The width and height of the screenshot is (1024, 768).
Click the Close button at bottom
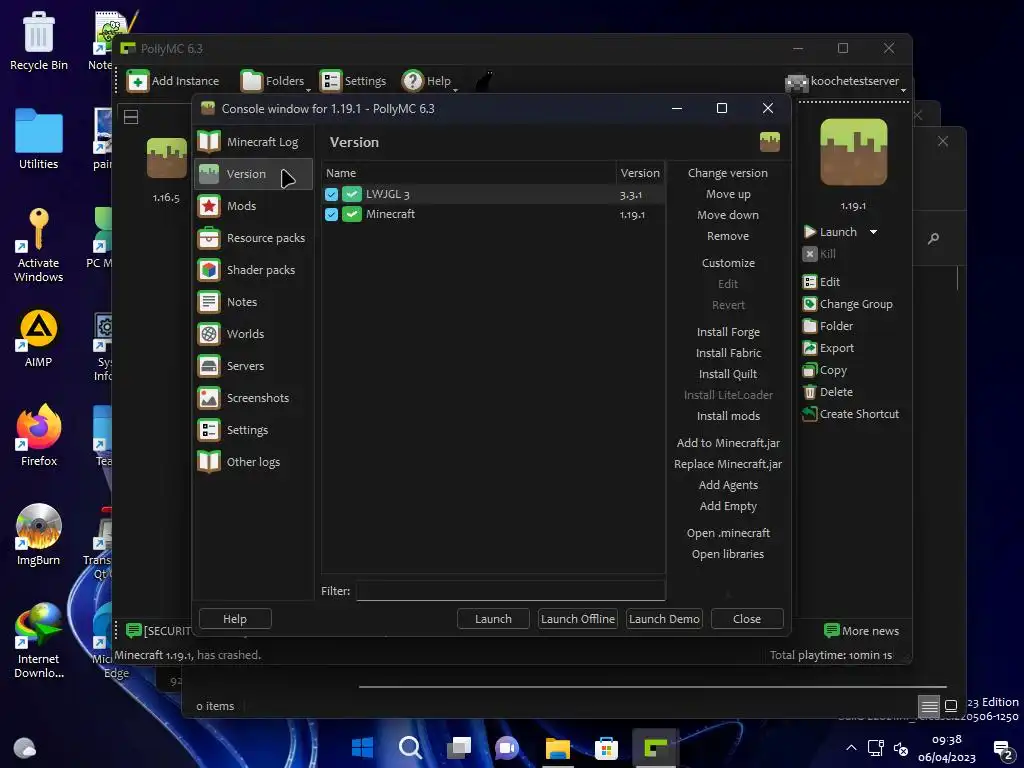click(746, 618)
